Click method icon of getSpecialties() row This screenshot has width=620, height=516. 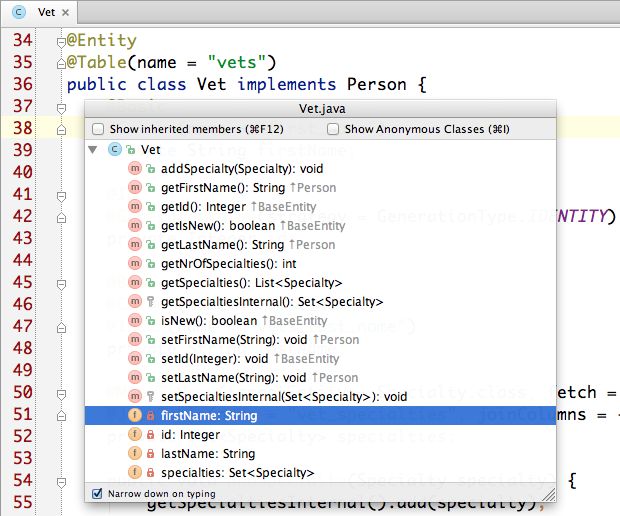click(x=135, y=282)
